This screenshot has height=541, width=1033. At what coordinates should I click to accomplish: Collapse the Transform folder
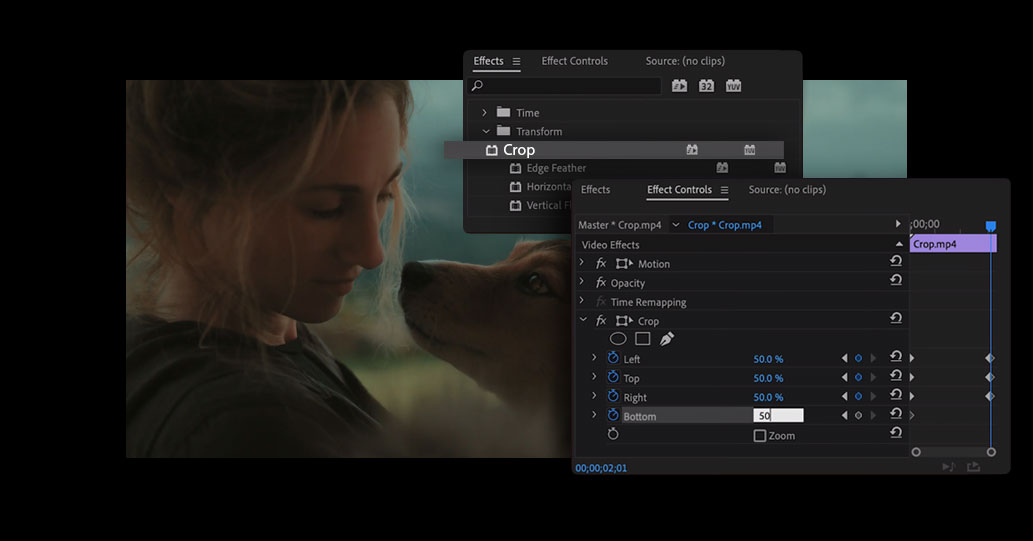pyautogui.click(x=486, y=132)
